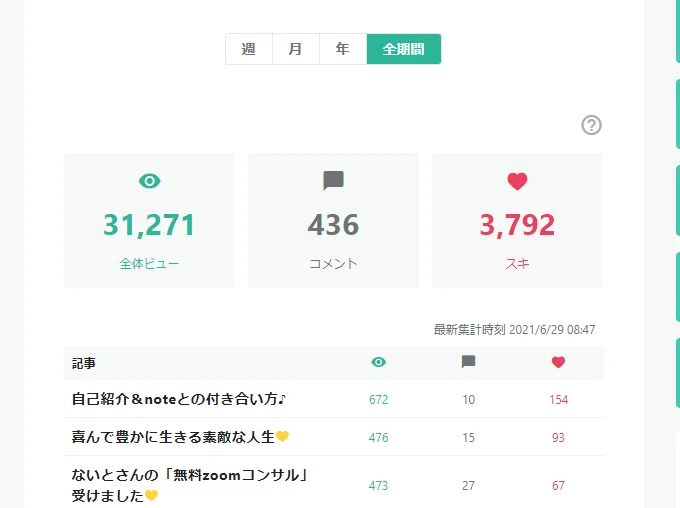Click the 最新集計時刻 timestamp text
Image resolution: width=680 pixels, height=508 pixels.
[514, 330]
